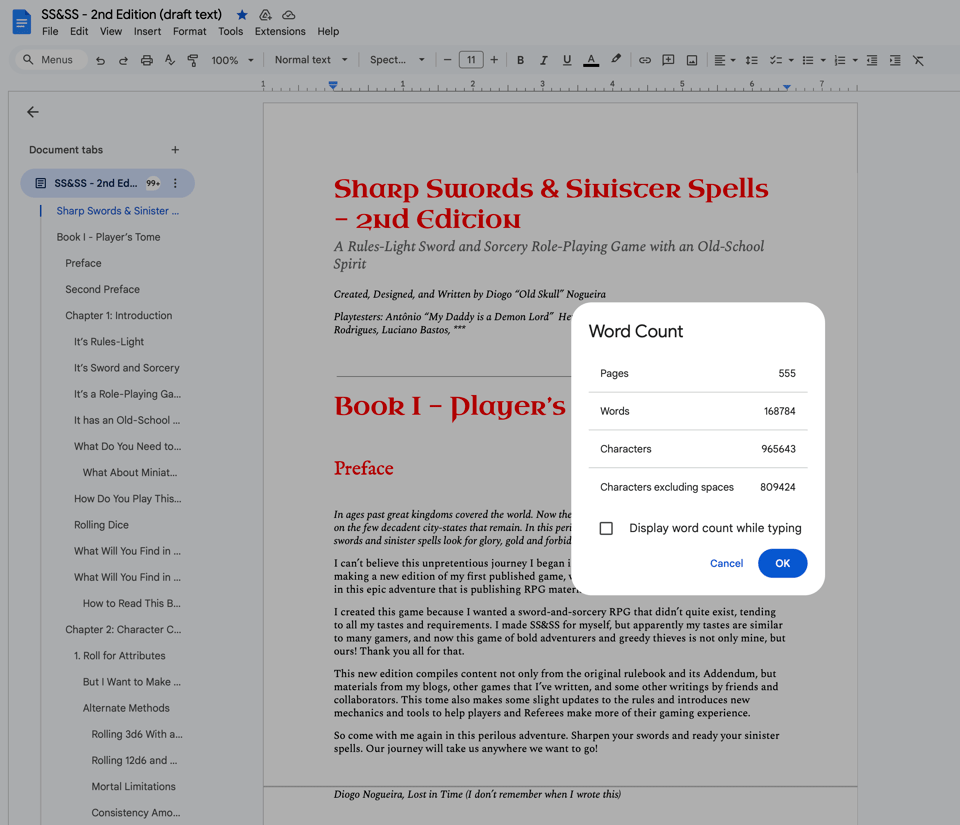Click the Highlight color pen

616,60
